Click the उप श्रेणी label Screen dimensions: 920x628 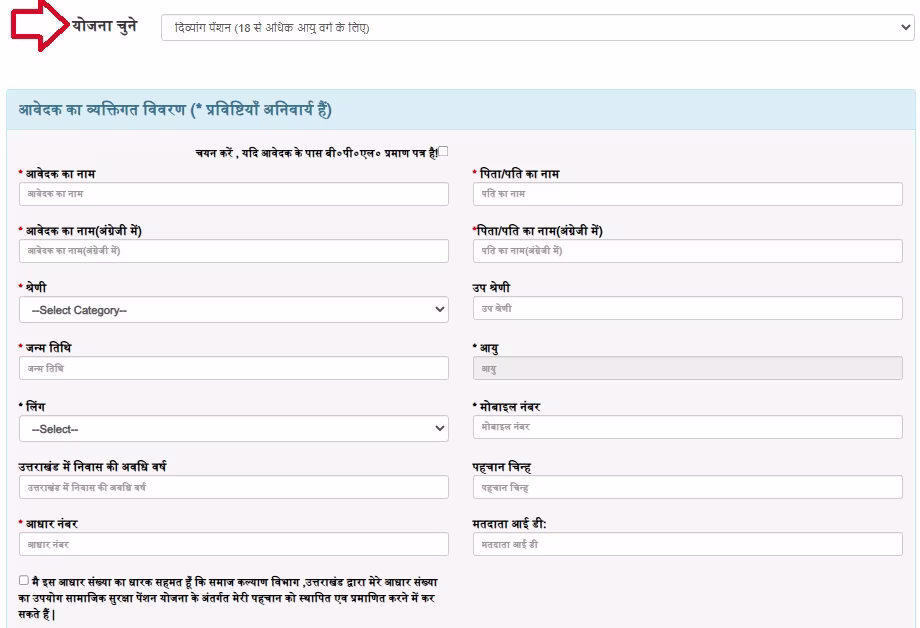point(491,288)
